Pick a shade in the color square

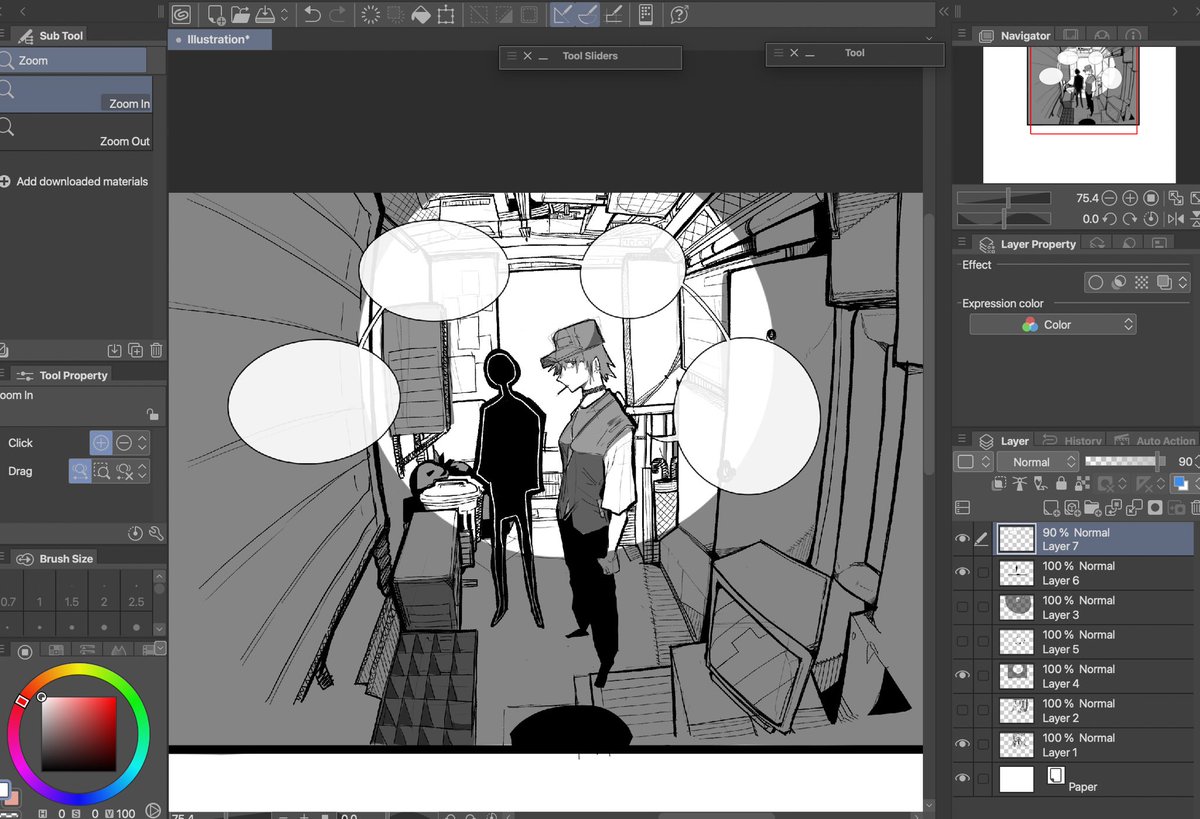(78, 735)
